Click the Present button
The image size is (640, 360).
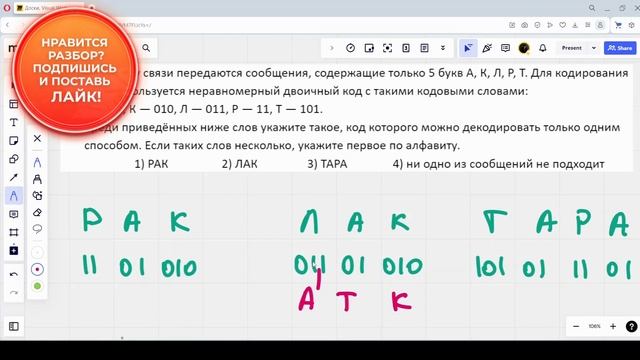click(571, 48)
